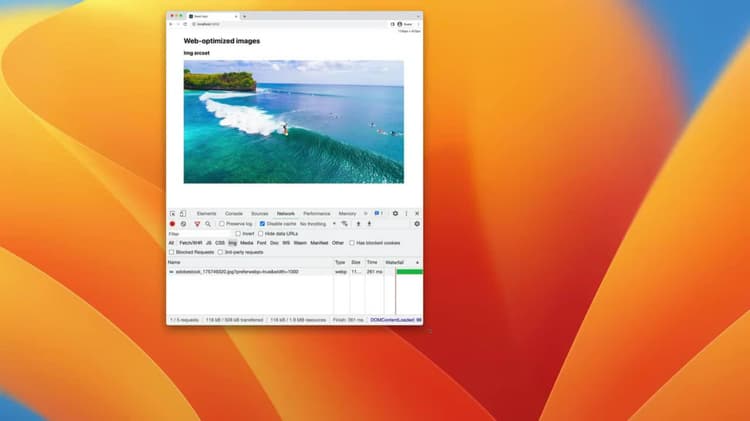The height and width of the screenshot is (421, 750).
Task: Click the surfing ocean image
Action: [x=294, y=122]
